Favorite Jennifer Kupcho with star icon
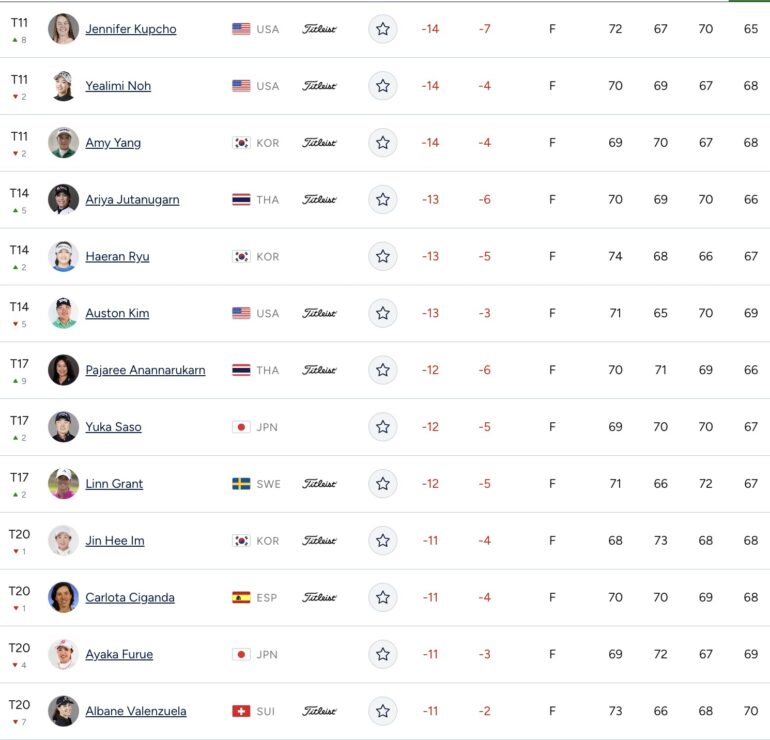Viewport: 770px width, 740px height. [383, 29]
